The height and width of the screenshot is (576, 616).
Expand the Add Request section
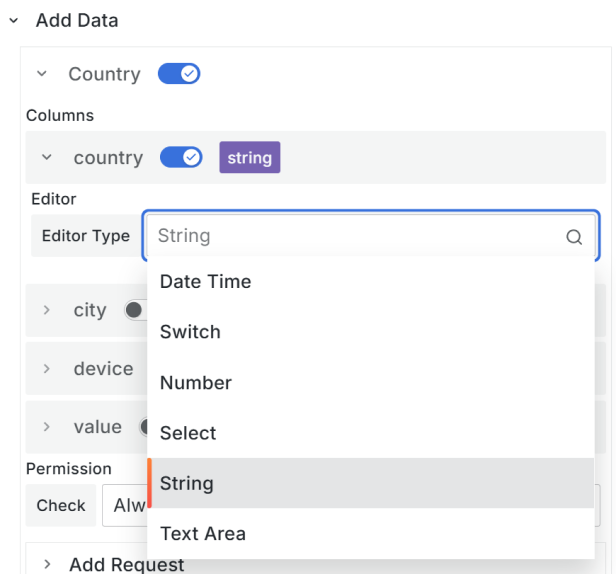pos(48,565)
